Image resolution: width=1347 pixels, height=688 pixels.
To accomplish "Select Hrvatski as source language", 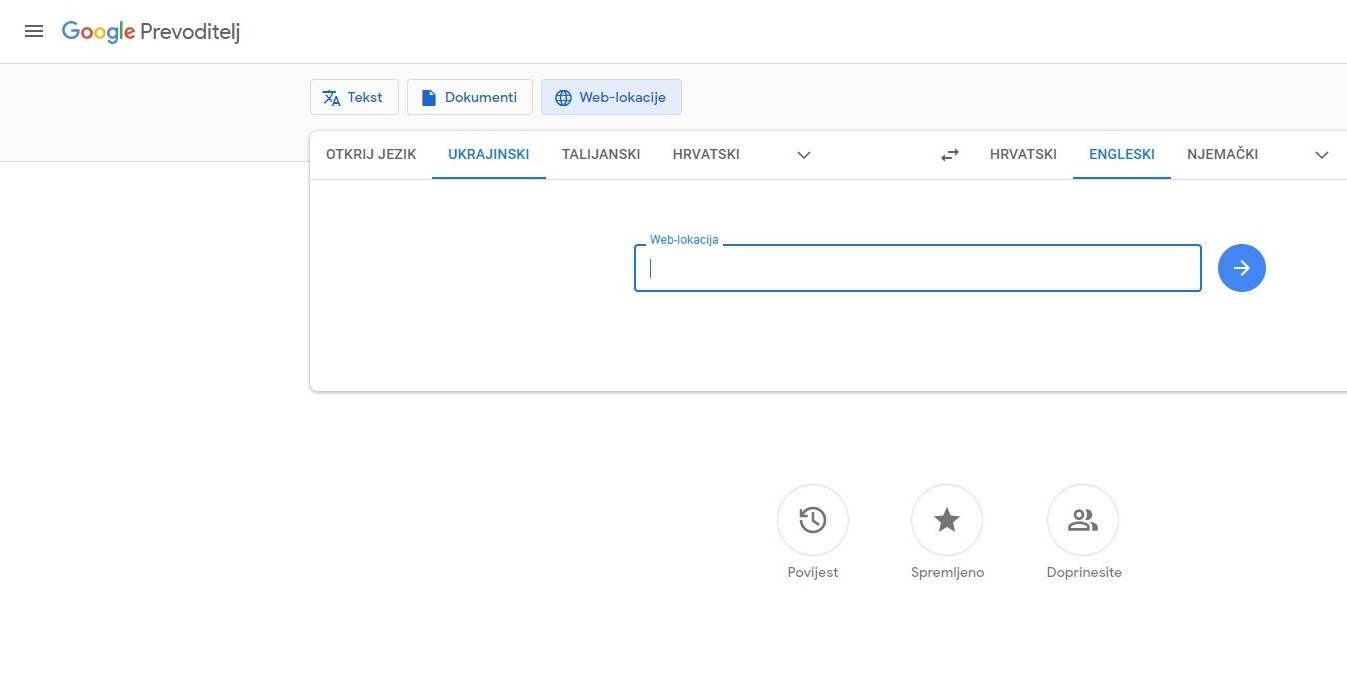I will coord(706,154).
